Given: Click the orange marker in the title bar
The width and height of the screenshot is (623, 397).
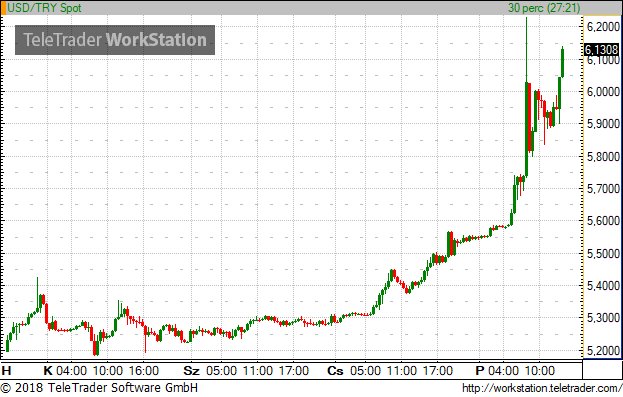Looking at the screenshot, I should click(x=3, y=8).
